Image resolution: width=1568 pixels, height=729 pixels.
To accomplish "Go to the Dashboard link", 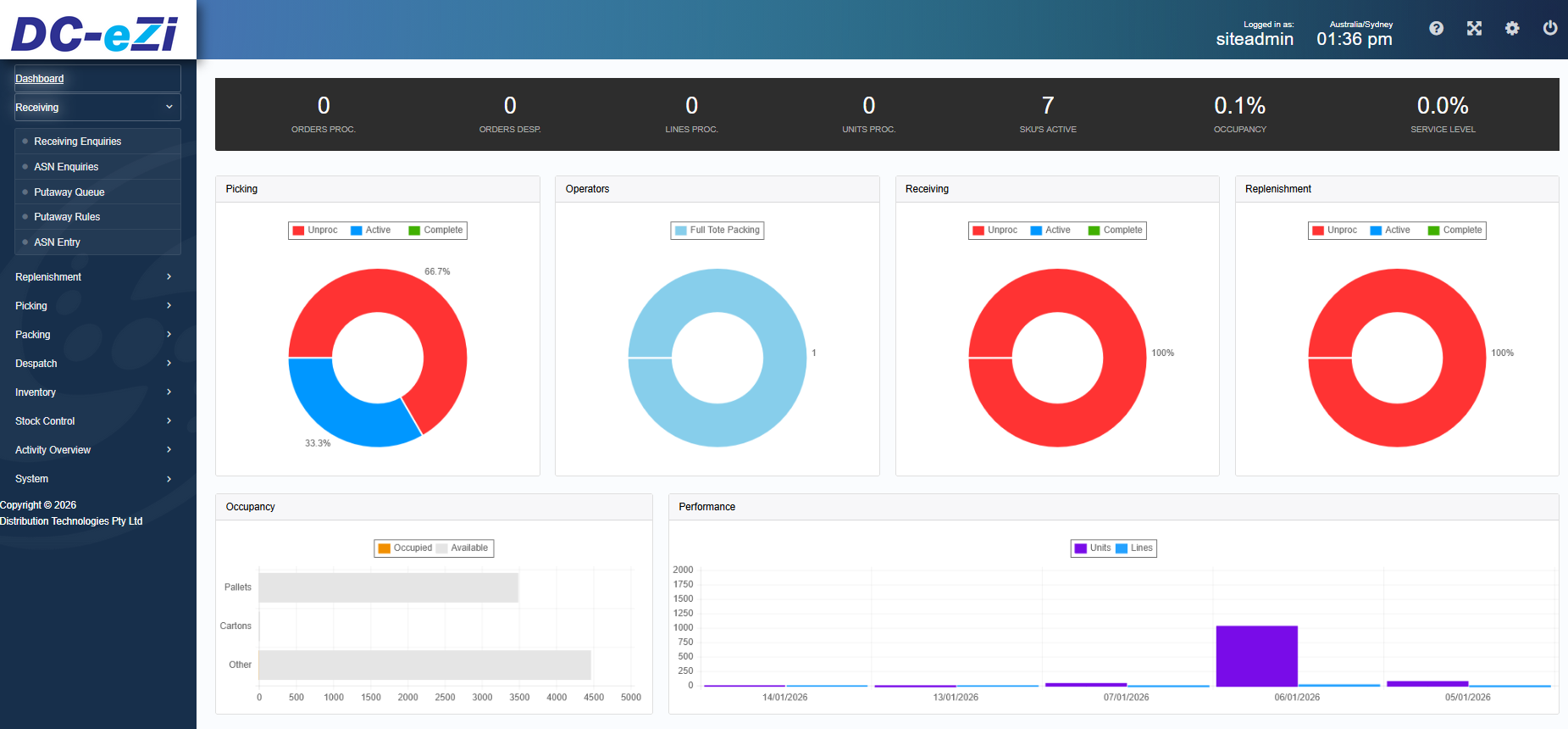I will tap(40, 79).
